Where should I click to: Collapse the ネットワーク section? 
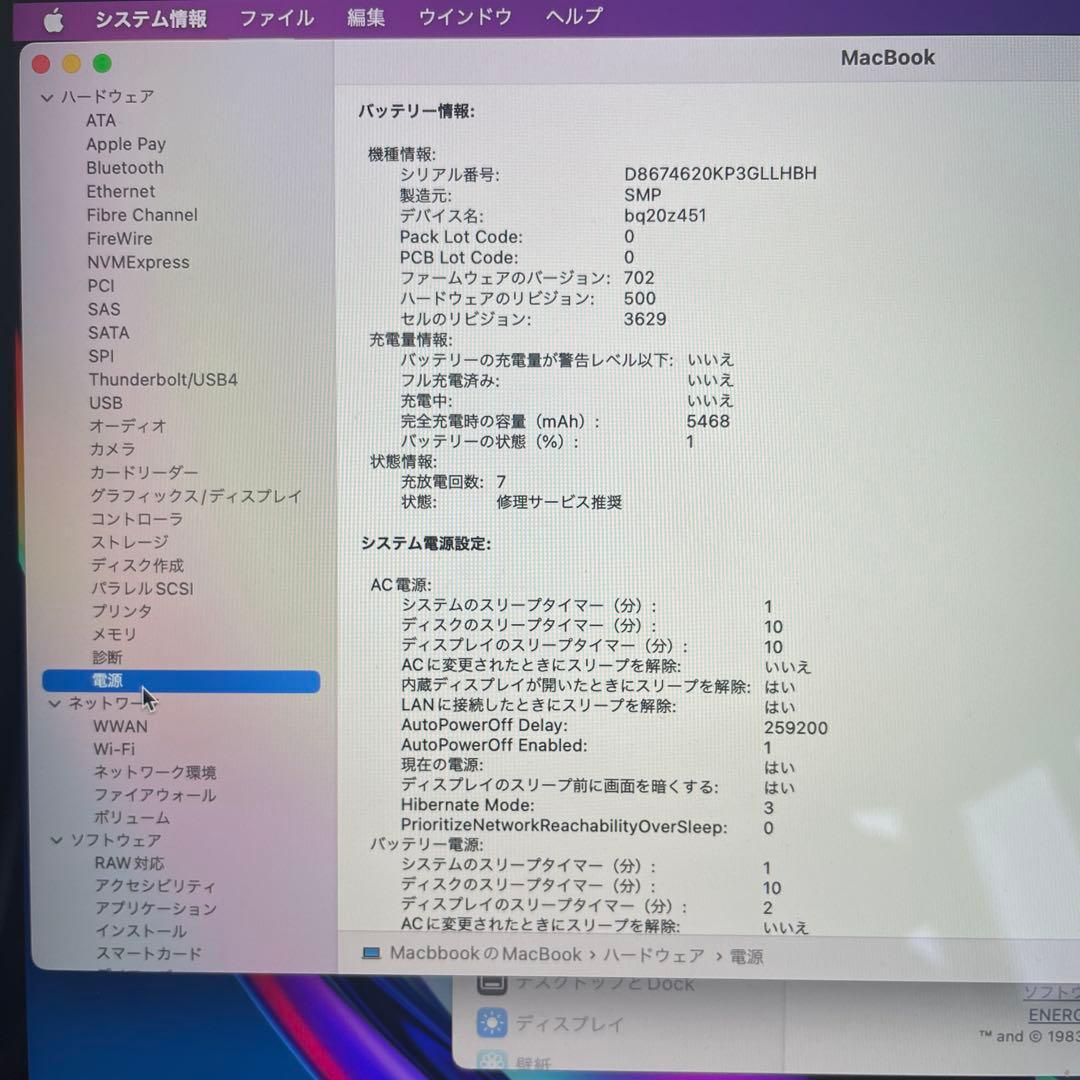(55, 703)
